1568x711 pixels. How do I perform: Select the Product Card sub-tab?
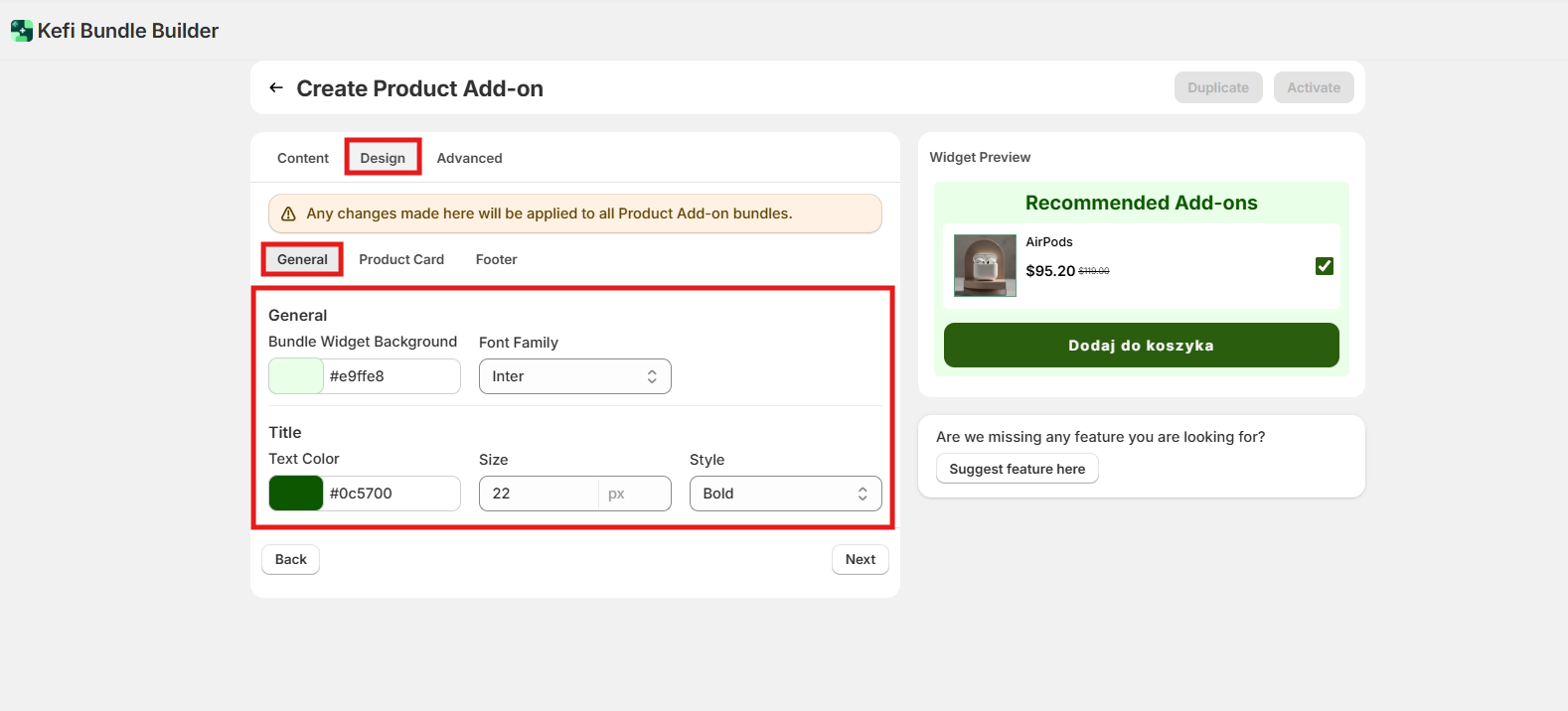pyautogui.click(x=401, y=259)
